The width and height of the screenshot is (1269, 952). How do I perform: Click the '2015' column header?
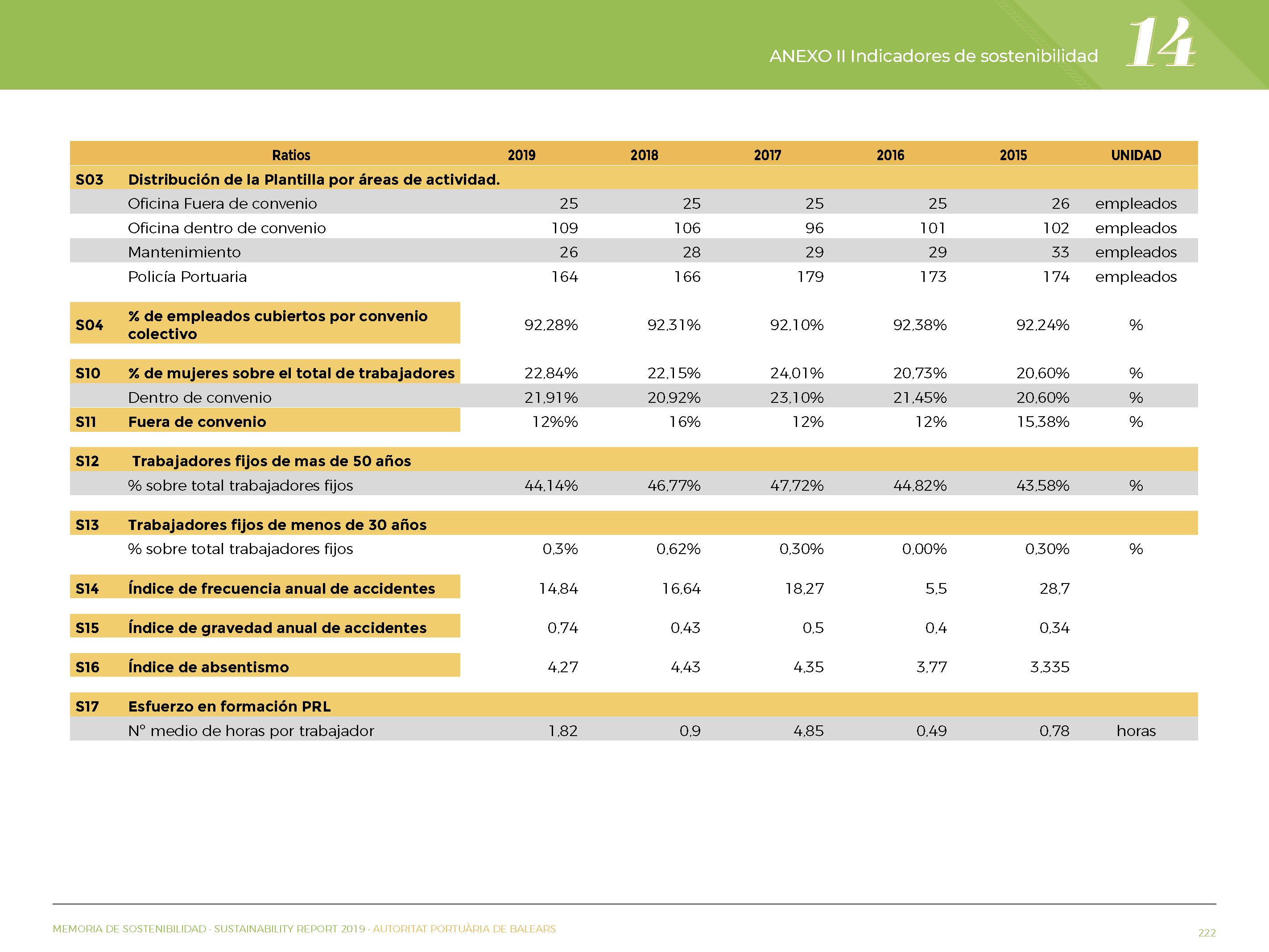point(1013,155)
